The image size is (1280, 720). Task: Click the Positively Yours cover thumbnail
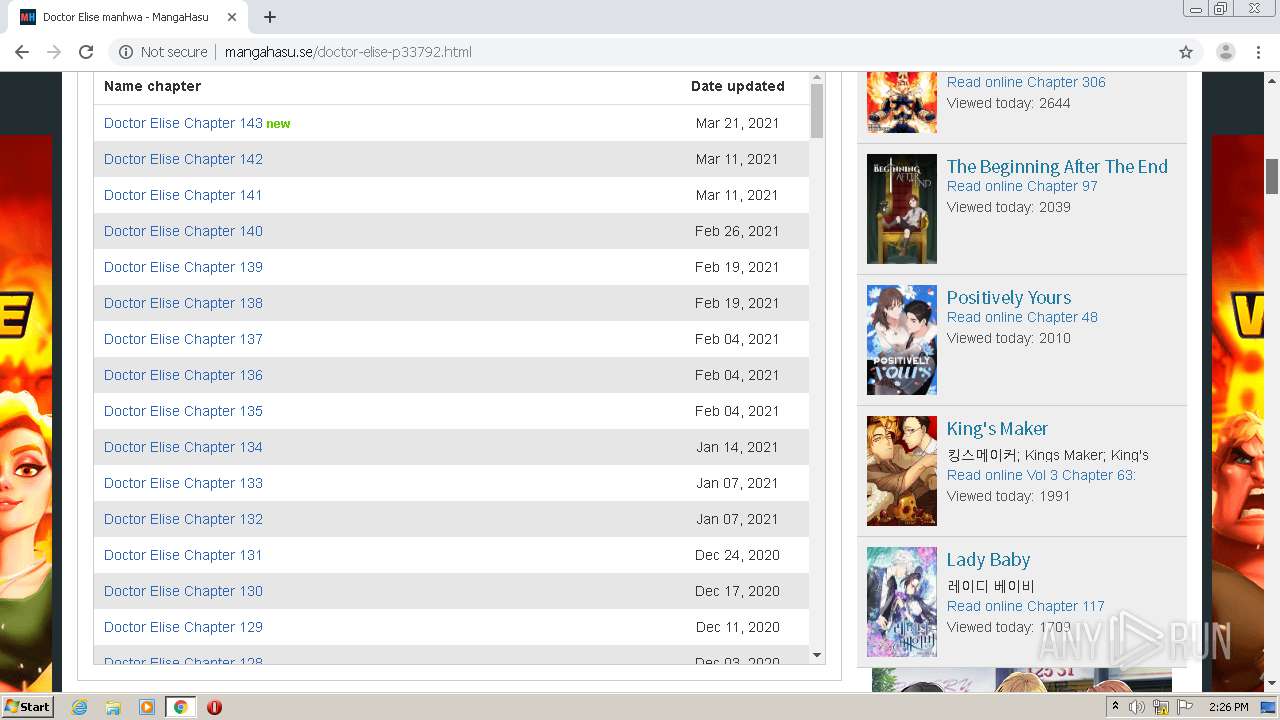tap(902, 340)
